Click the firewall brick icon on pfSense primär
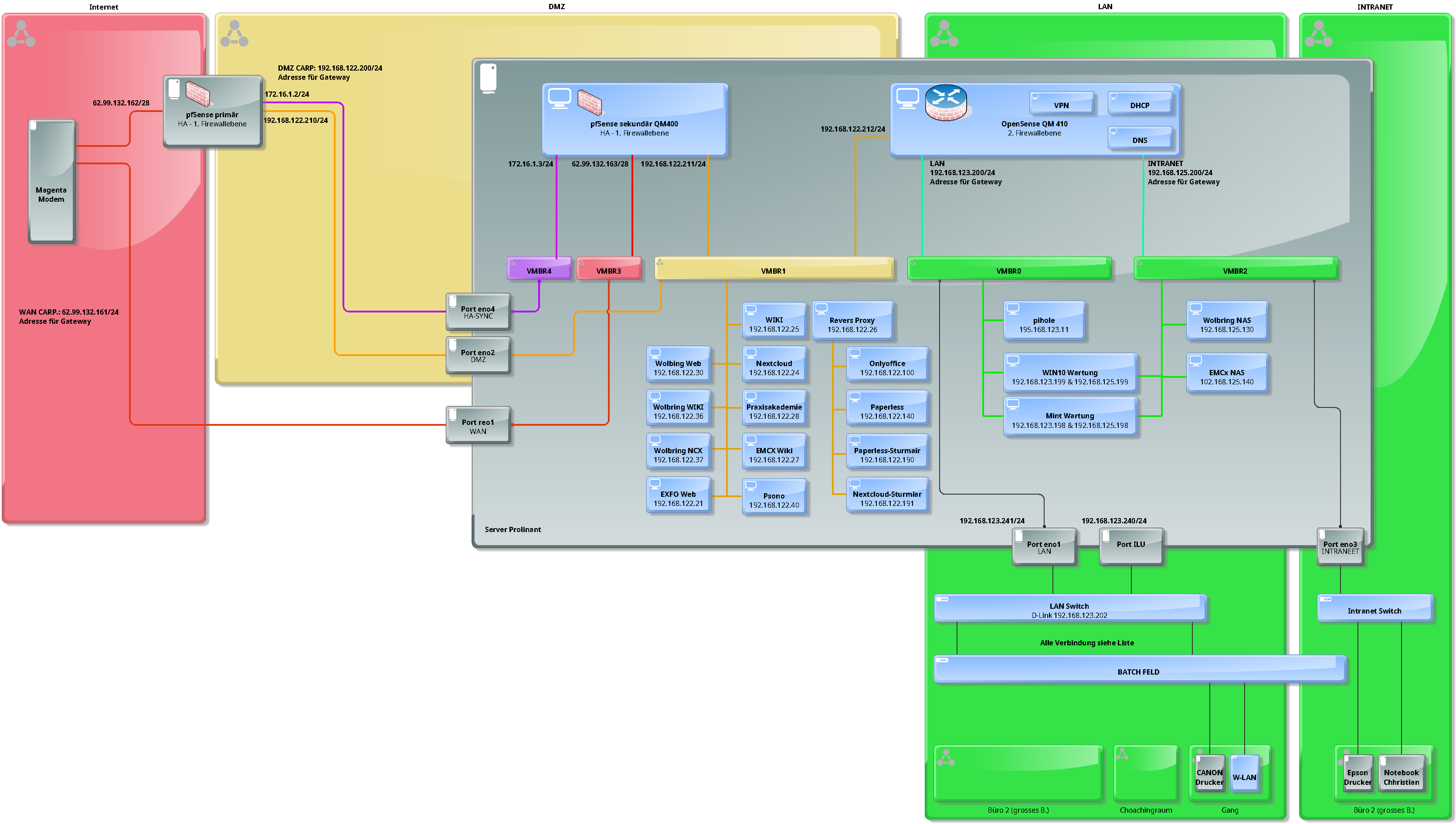Screen dimensions: 1456x824 198,93
